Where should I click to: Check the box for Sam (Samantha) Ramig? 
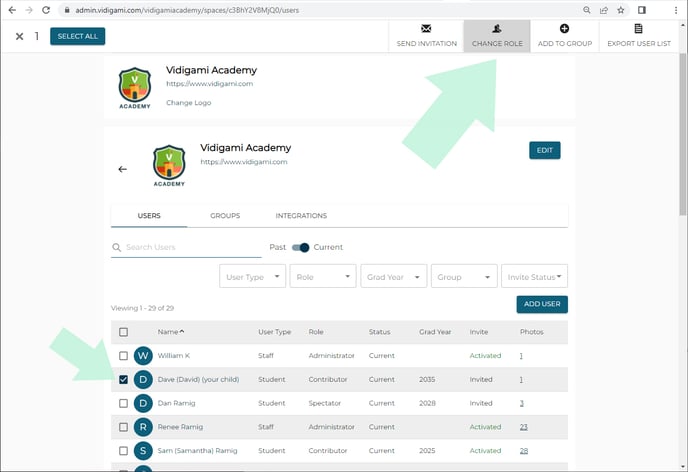[123, 451]
